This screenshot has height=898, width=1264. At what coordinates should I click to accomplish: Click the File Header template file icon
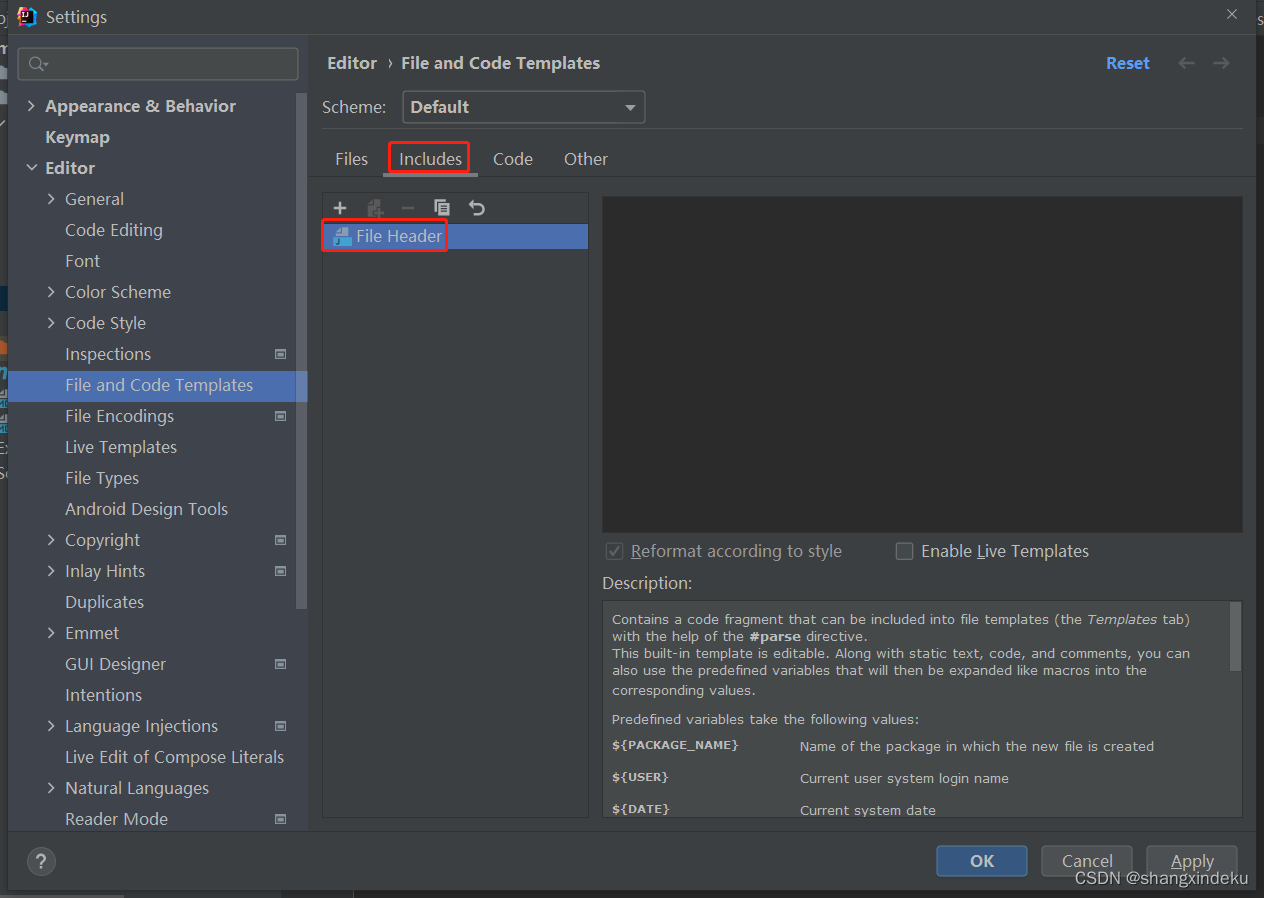[x=342, y=237]
